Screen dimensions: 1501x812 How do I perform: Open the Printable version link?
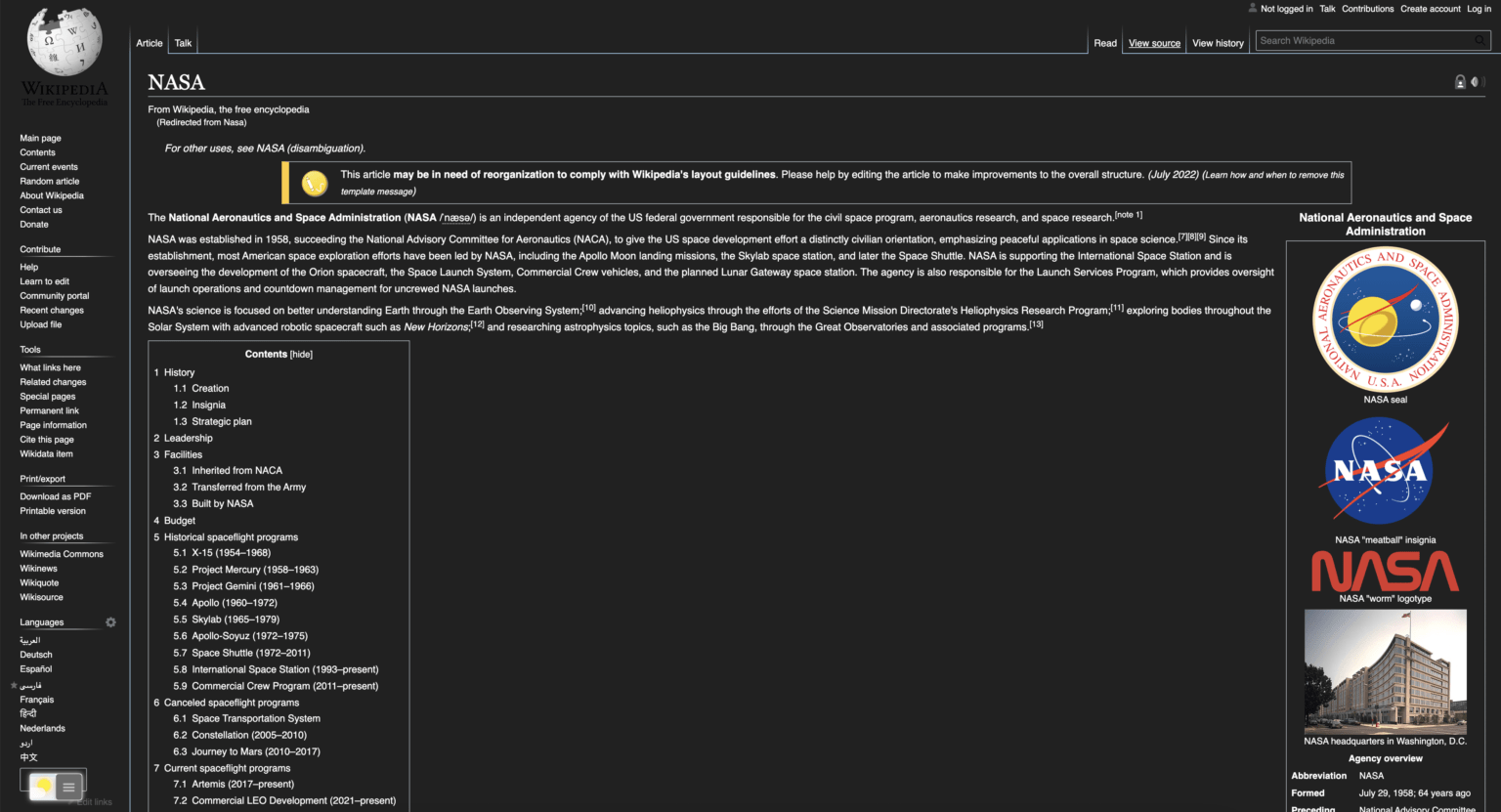(x=53, y=511)
